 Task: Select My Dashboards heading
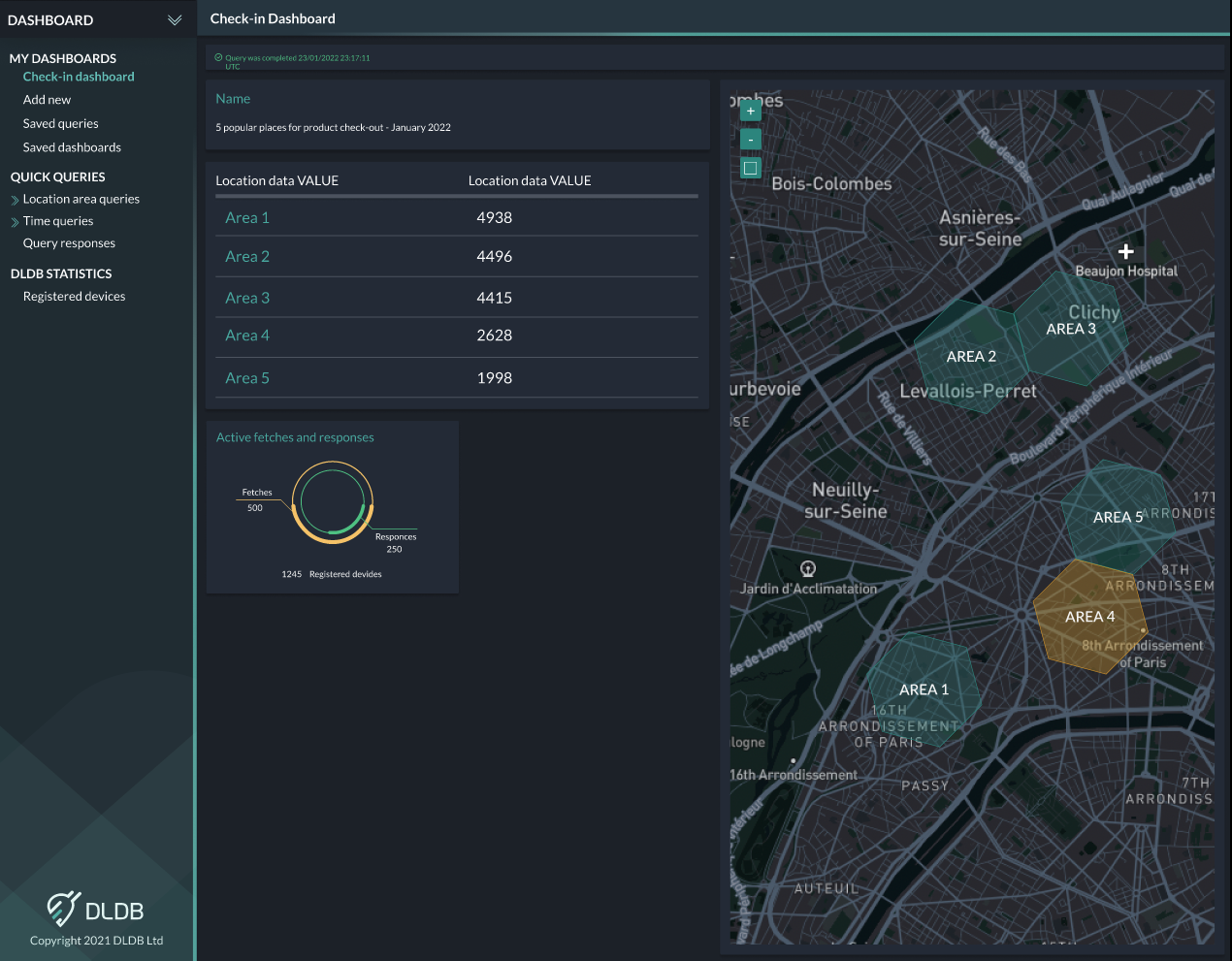point(63,59)
